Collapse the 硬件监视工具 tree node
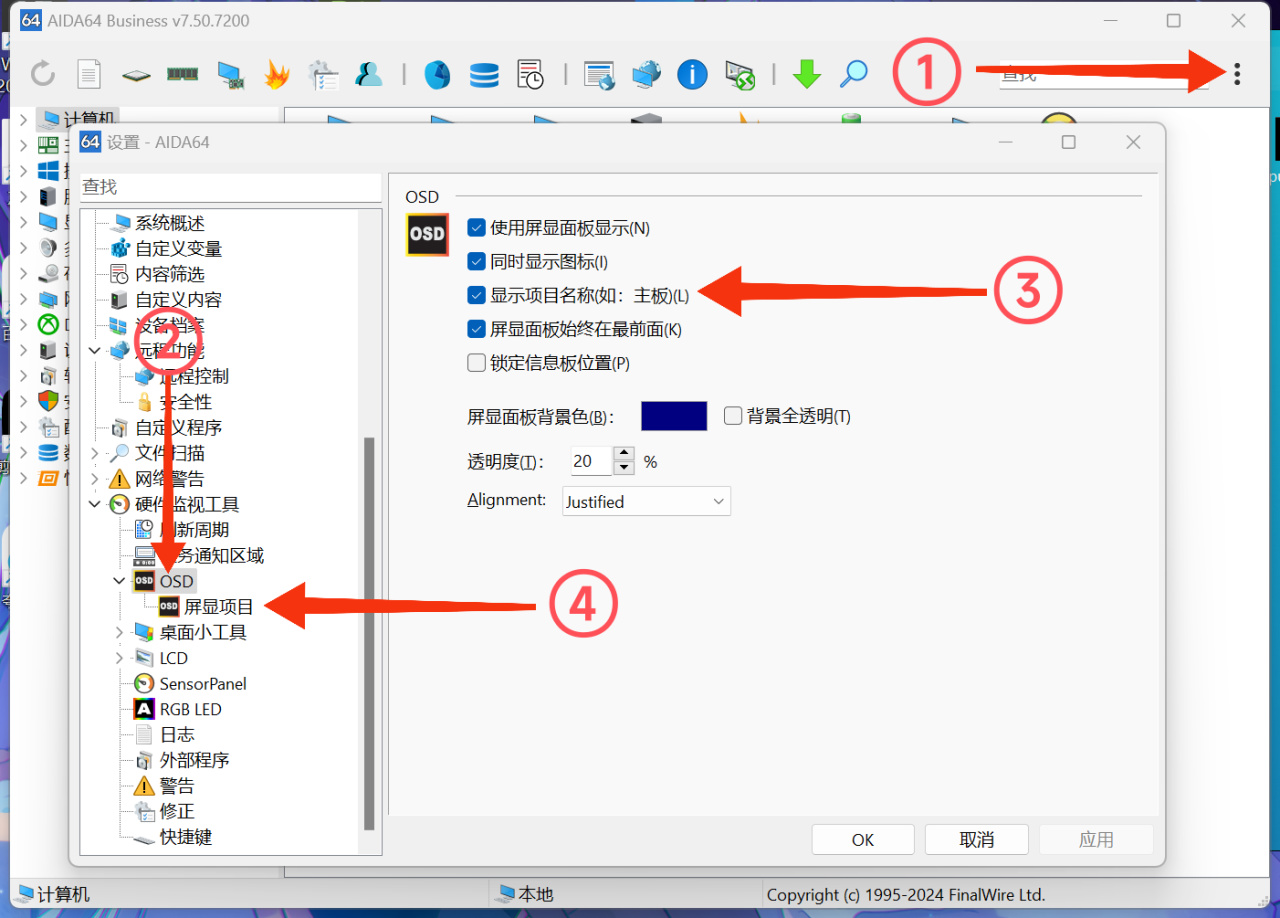 pos(95,504)
